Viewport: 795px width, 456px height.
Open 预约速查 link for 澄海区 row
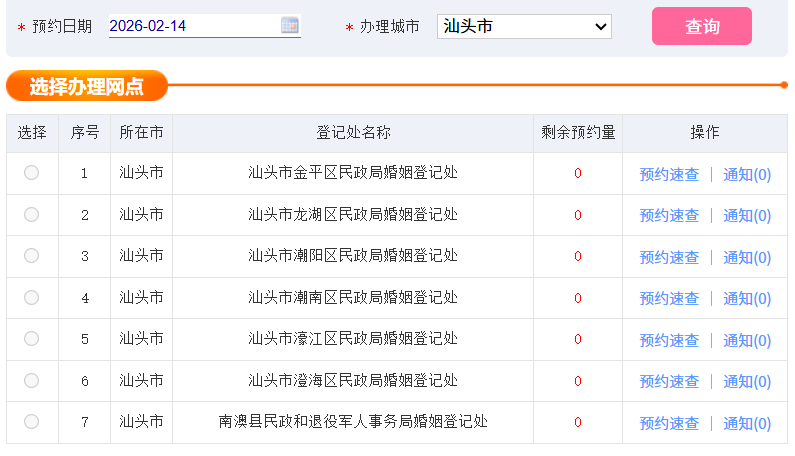pos(669,381)
